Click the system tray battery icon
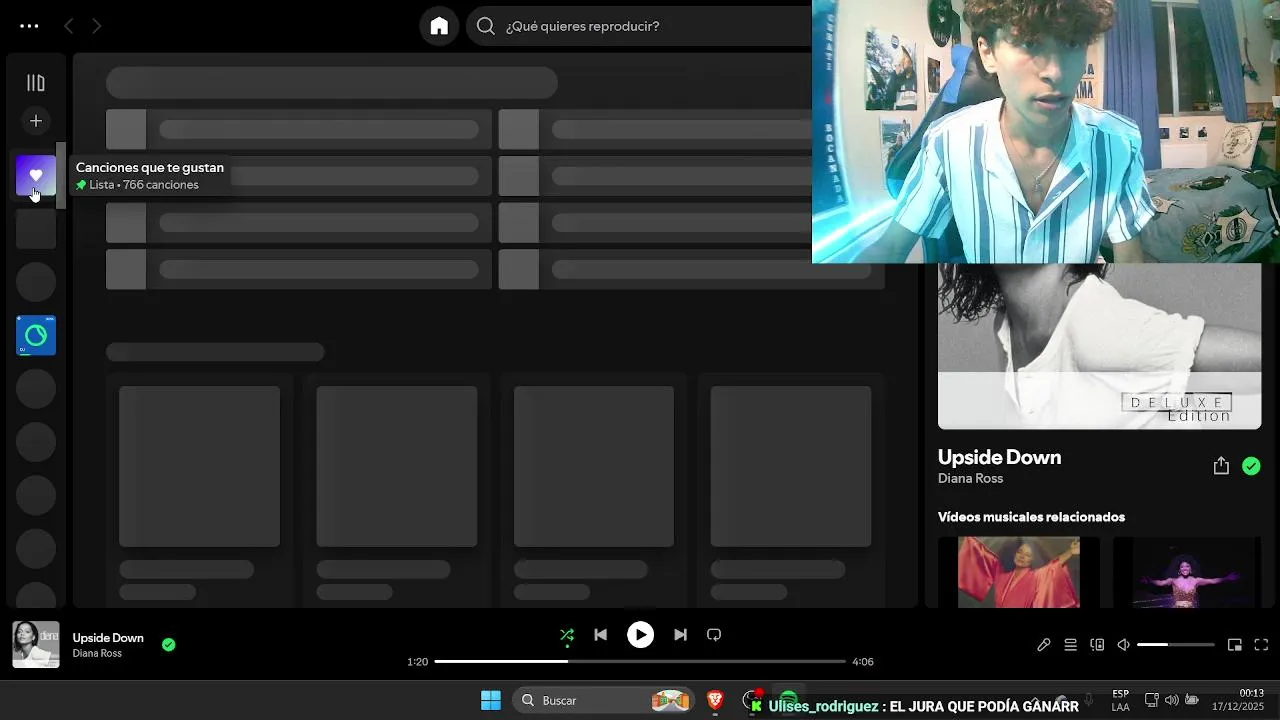Screen dimensions: 1280x720 pos(1192,700)
